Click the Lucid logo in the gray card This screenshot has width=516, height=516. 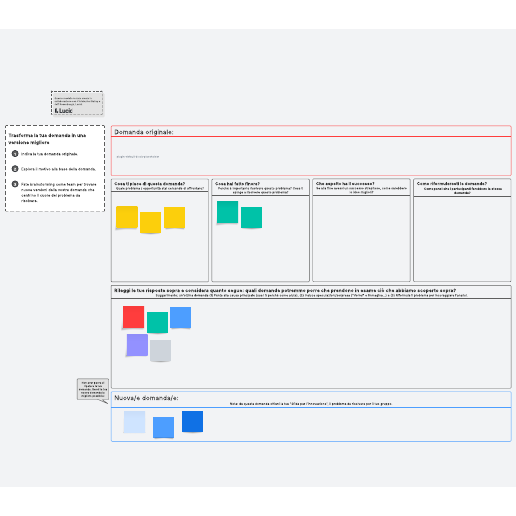pyautogui.click(x=63, y=110)
